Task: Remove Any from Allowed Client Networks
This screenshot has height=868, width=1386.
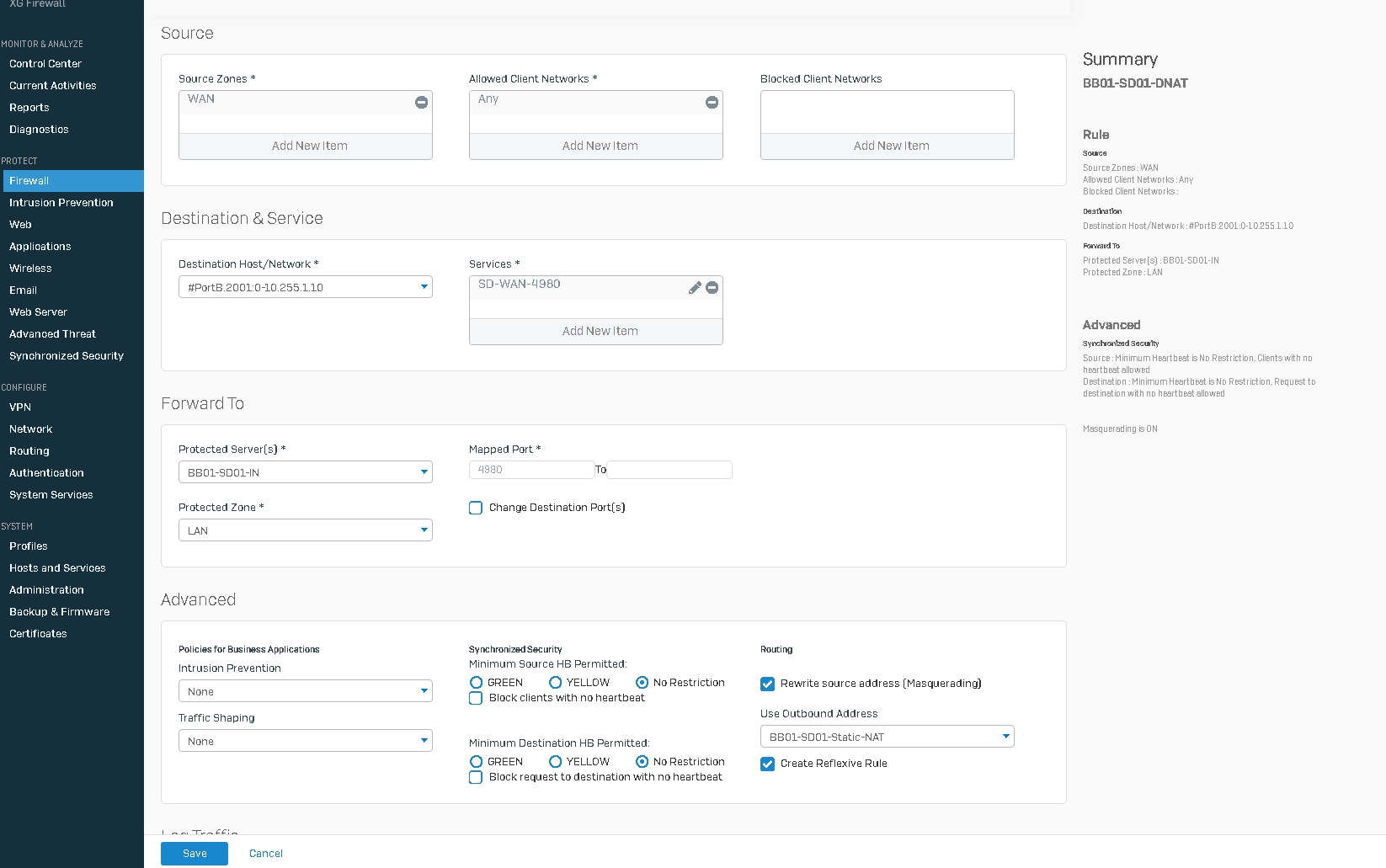Action: click(712, 102)
